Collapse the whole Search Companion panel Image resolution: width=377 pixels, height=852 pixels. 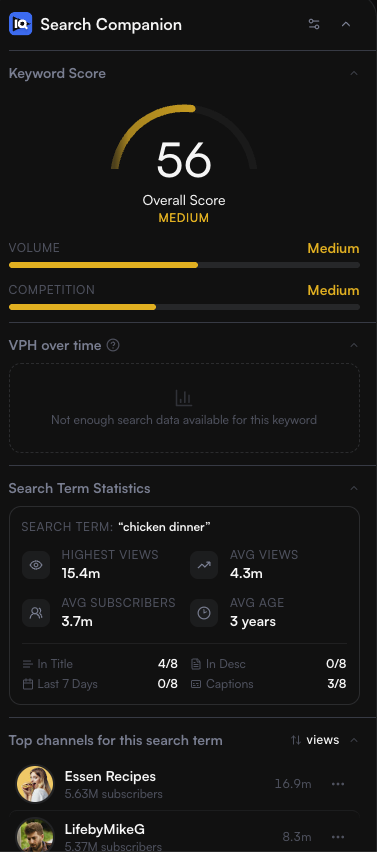[345, 24]
